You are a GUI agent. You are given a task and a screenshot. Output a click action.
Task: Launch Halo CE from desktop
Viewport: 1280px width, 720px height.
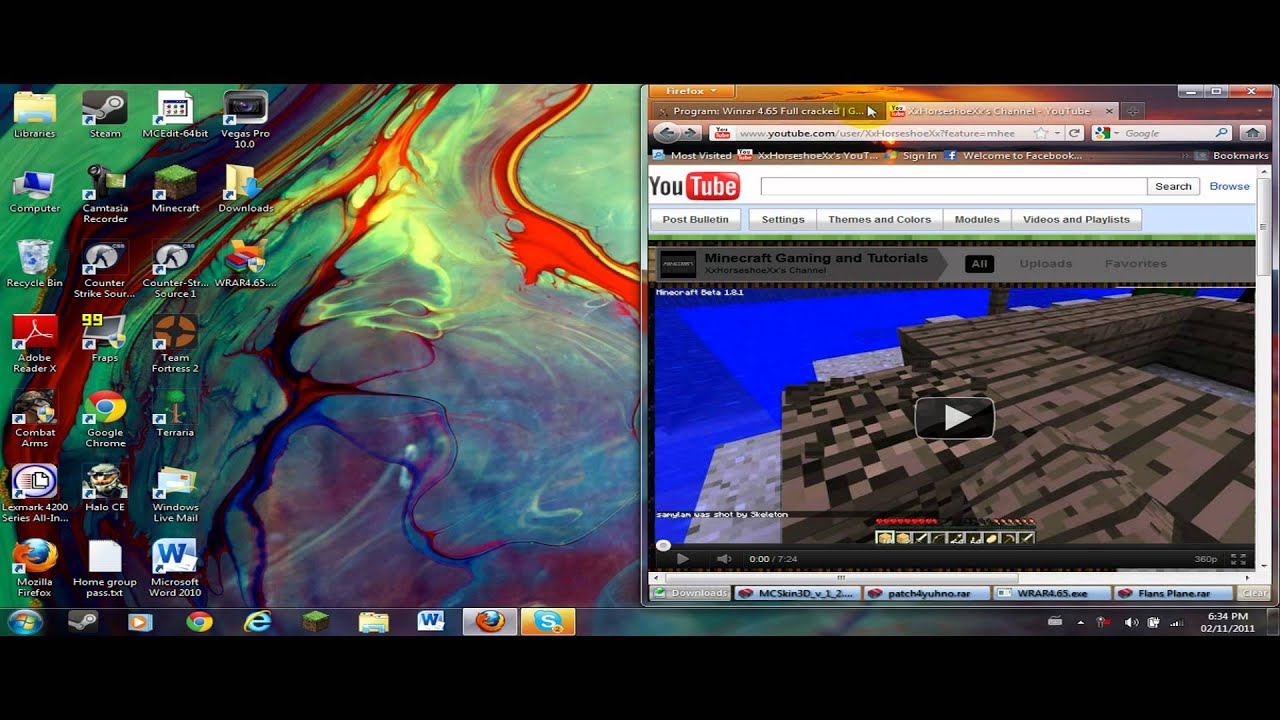(x=105, y=488)
